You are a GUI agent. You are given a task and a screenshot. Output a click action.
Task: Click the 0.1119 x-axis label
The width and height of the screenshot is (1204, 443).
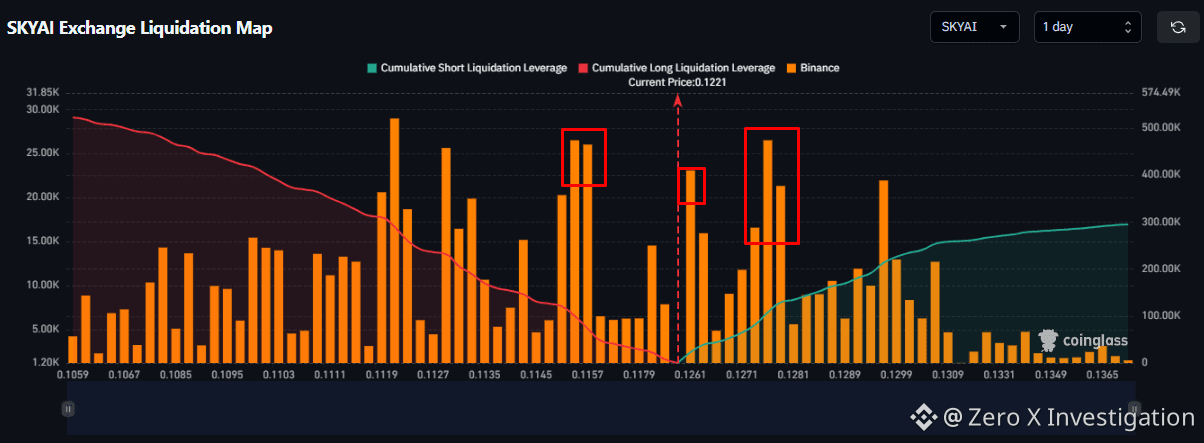point(382,375)
